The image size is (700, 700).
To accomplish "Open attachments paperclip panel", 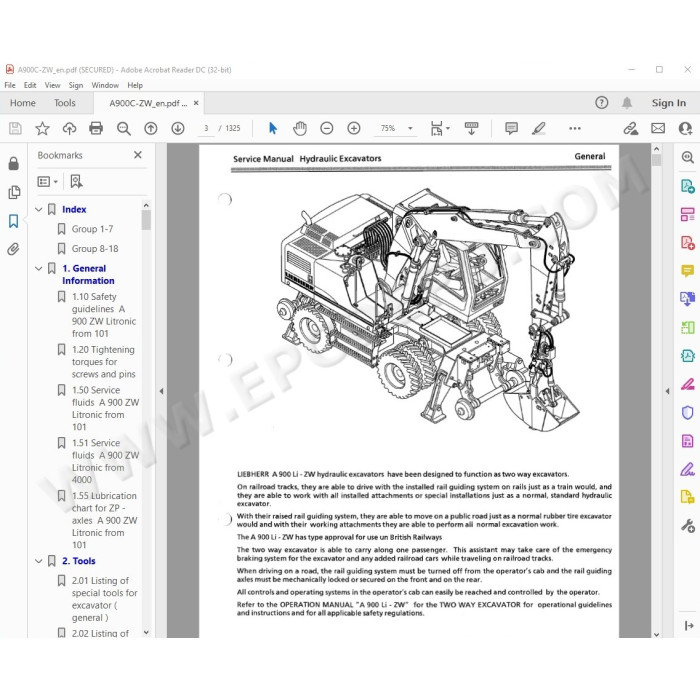I will (14, 249).
